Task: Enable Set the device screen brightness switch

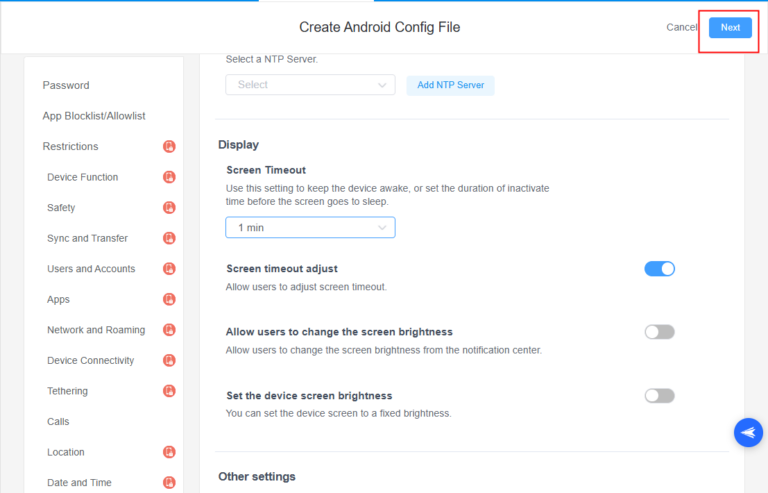Action: point(659,396)
